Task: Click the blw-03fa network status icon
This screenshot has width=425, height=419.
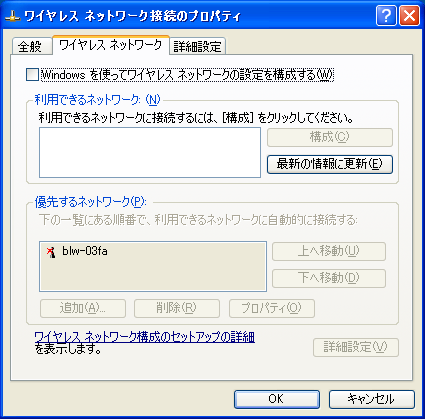Action: point(51,252)
